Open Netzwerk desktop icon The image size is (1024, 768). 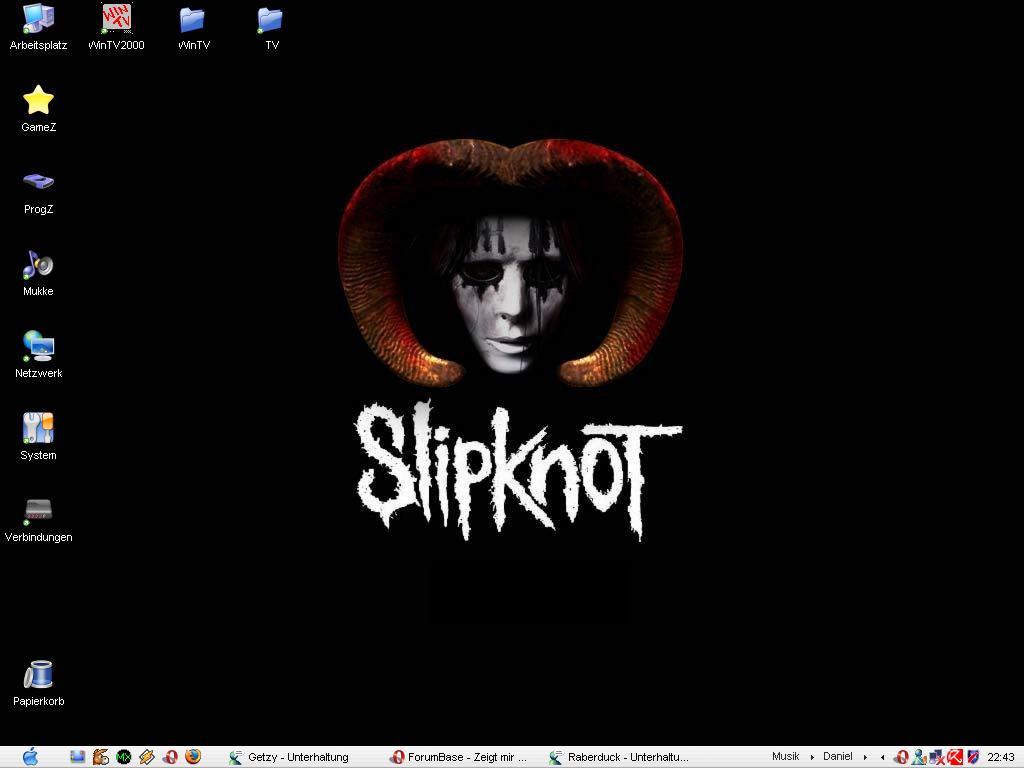point(38,355)
